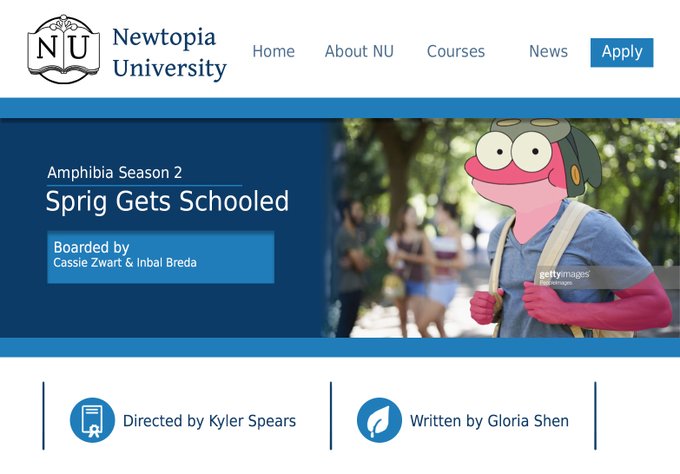This screenshot has width=680, height=474.
Task: Click the Sprig Gets Schooled headline
Action: click(x=167, y=202)
